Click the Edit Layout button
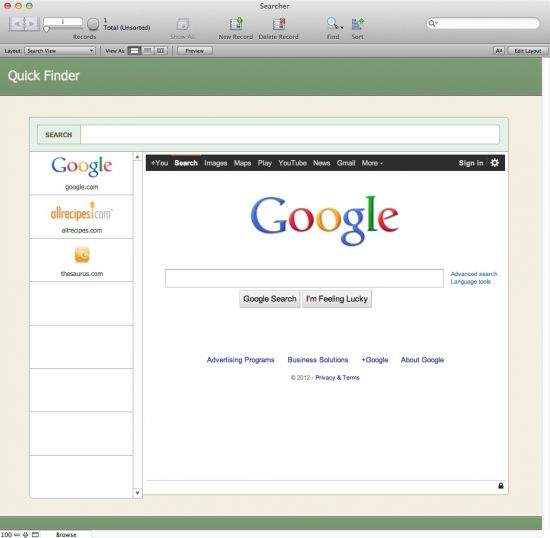 point(528,51)
